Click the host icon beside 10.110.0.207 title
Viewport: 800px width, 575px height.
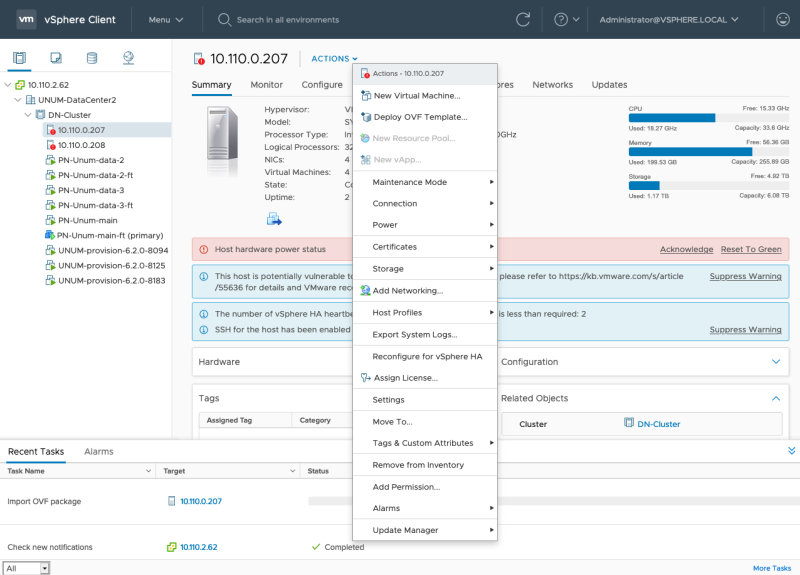click(199, 59)
